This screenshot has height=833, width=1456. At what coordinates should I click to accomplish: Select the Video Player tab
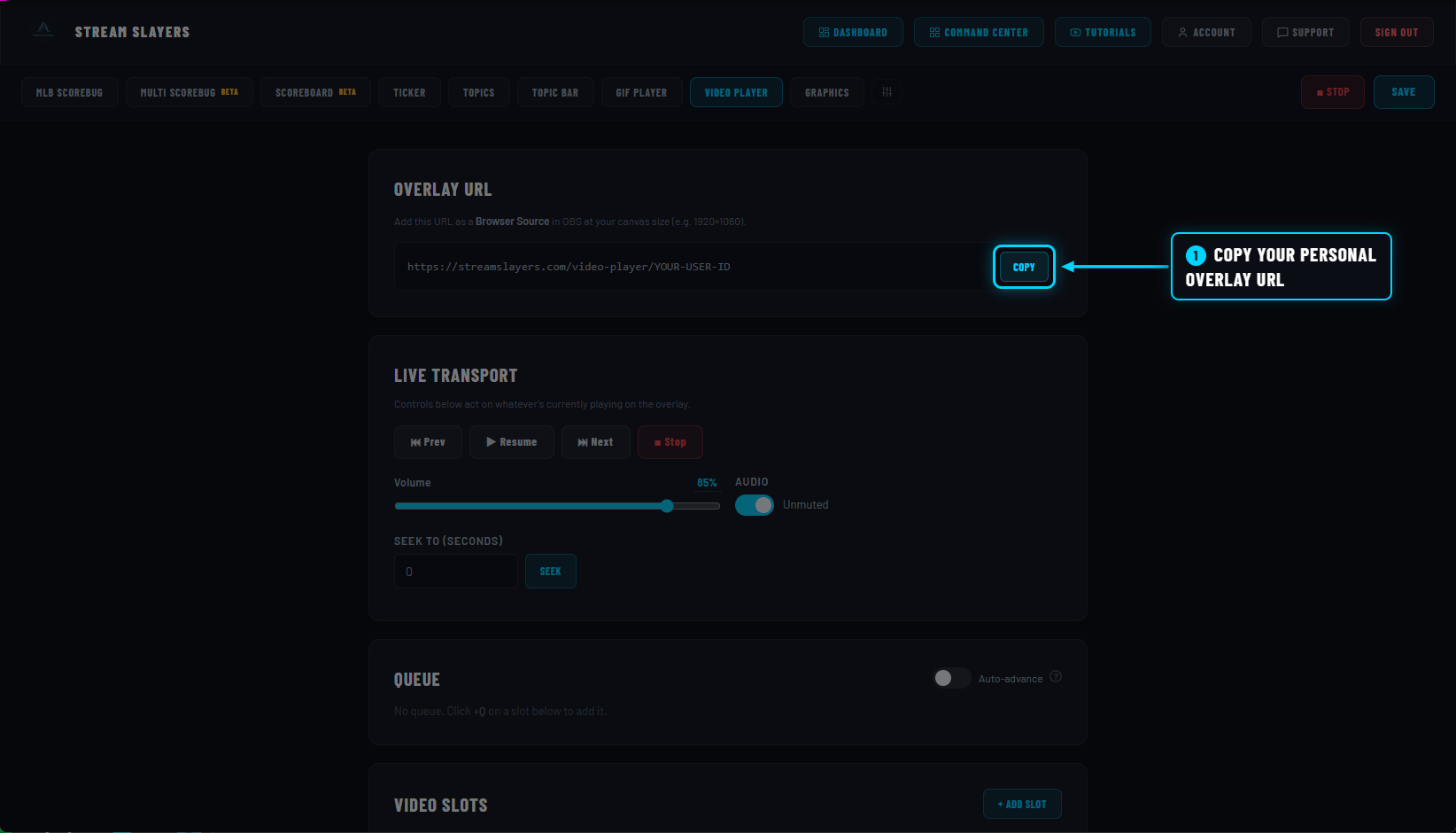(x=736, y=92)
